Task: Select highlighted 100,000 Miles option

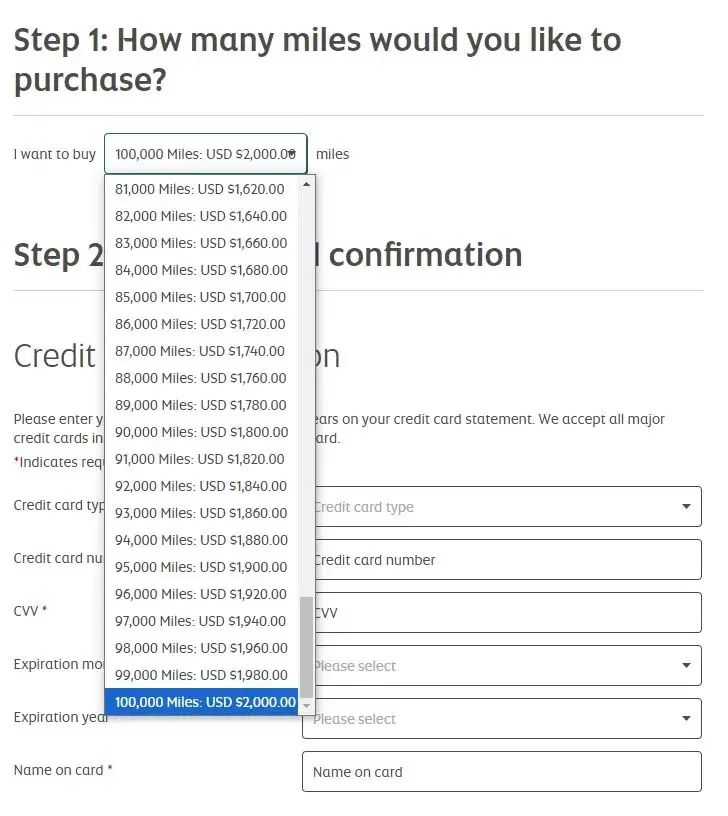Action: (x=200, y=702)
